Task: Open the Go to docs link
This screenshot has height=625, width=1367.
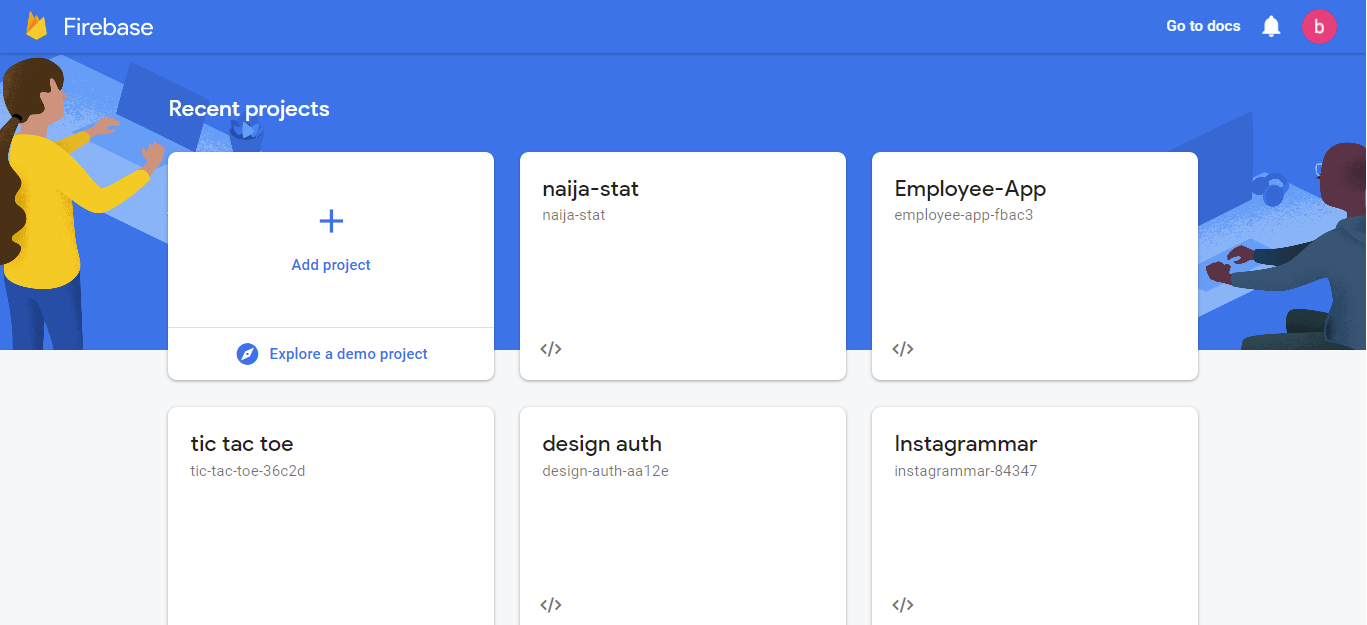Action: [x=1202, y=26]
